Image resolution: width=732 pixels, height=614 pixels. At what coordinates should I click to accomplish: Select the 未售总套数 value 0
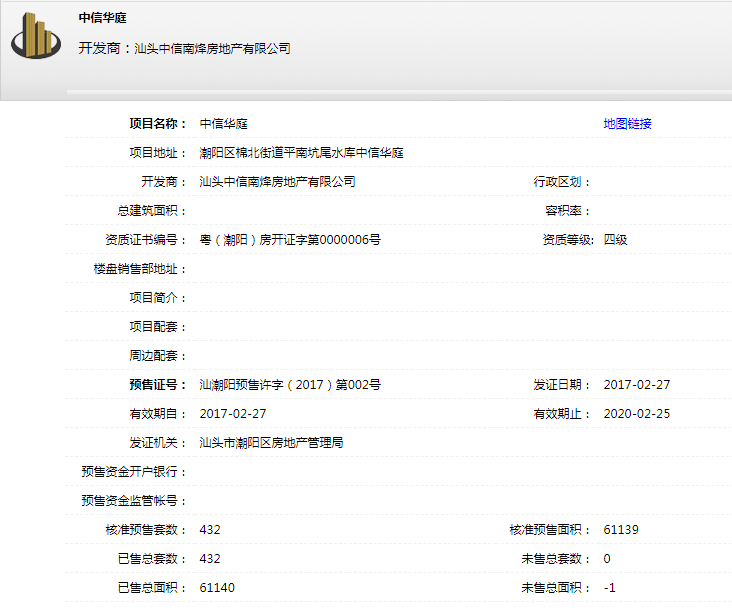coord(607,559)
